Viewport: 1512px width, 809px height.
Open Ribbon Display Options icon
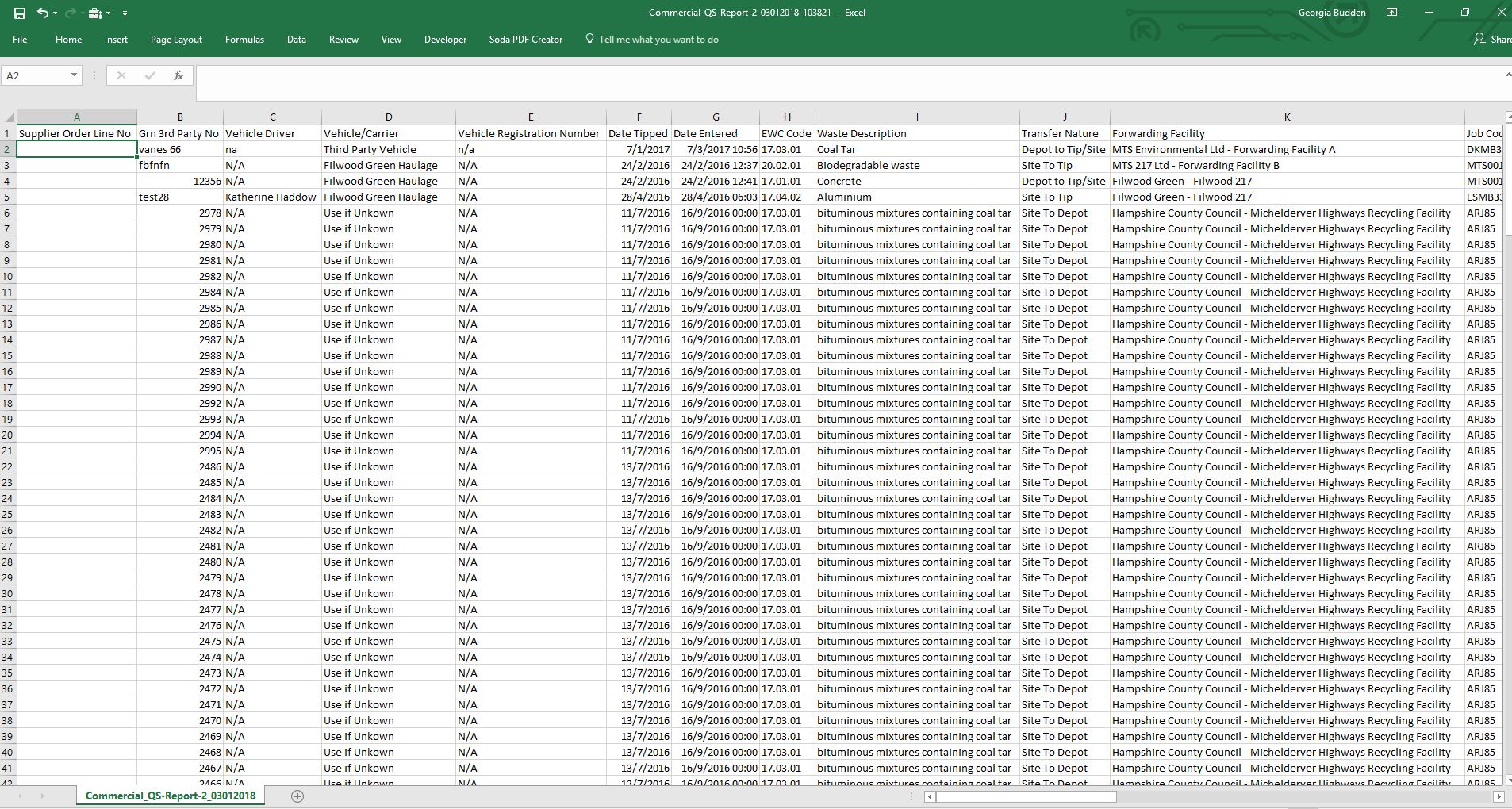point(1391,13)
